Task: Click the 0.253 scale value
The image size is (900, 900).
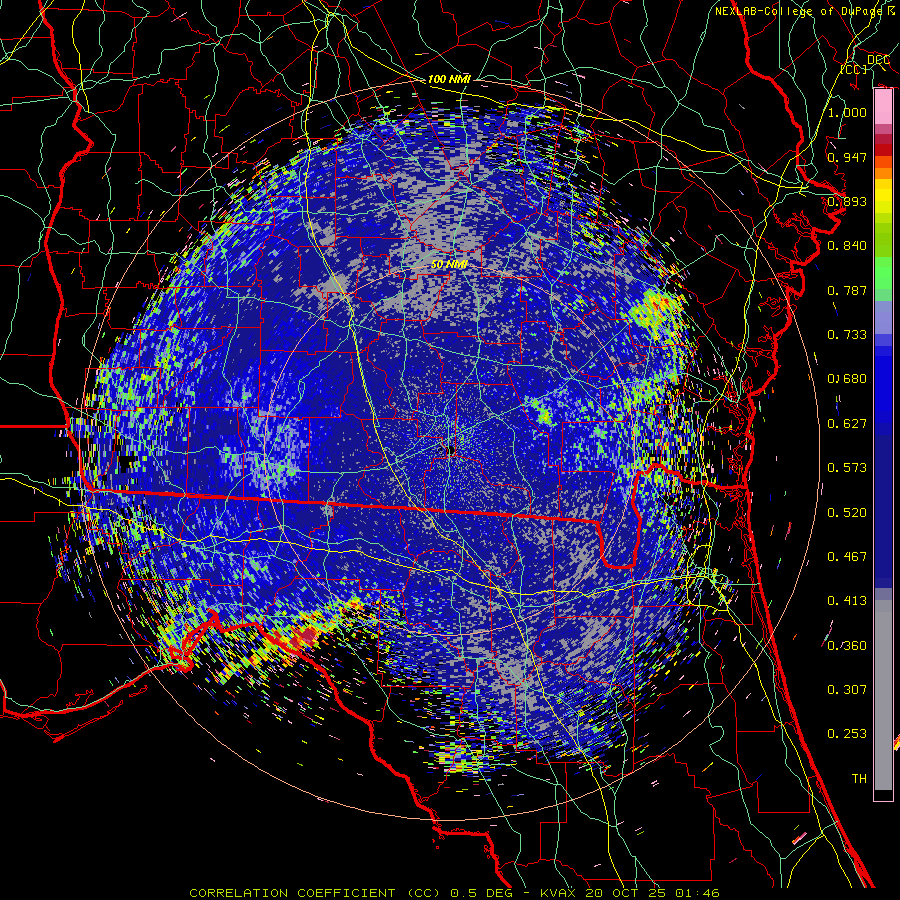Action: pyautogui.click(x=847, y=734)
